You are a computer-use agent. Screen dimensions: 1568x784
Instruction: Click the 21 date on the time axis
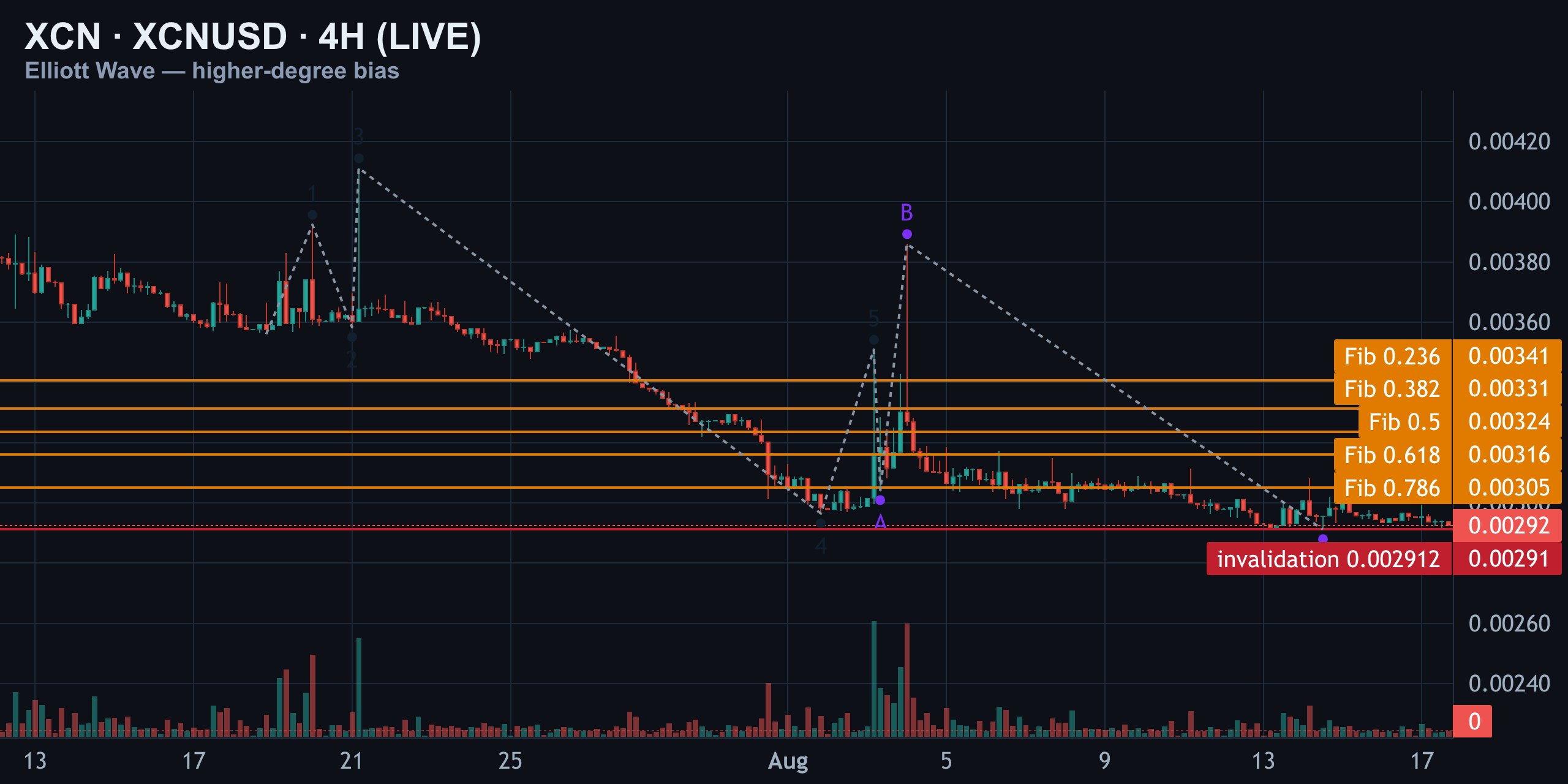click(x=352, y=761)
